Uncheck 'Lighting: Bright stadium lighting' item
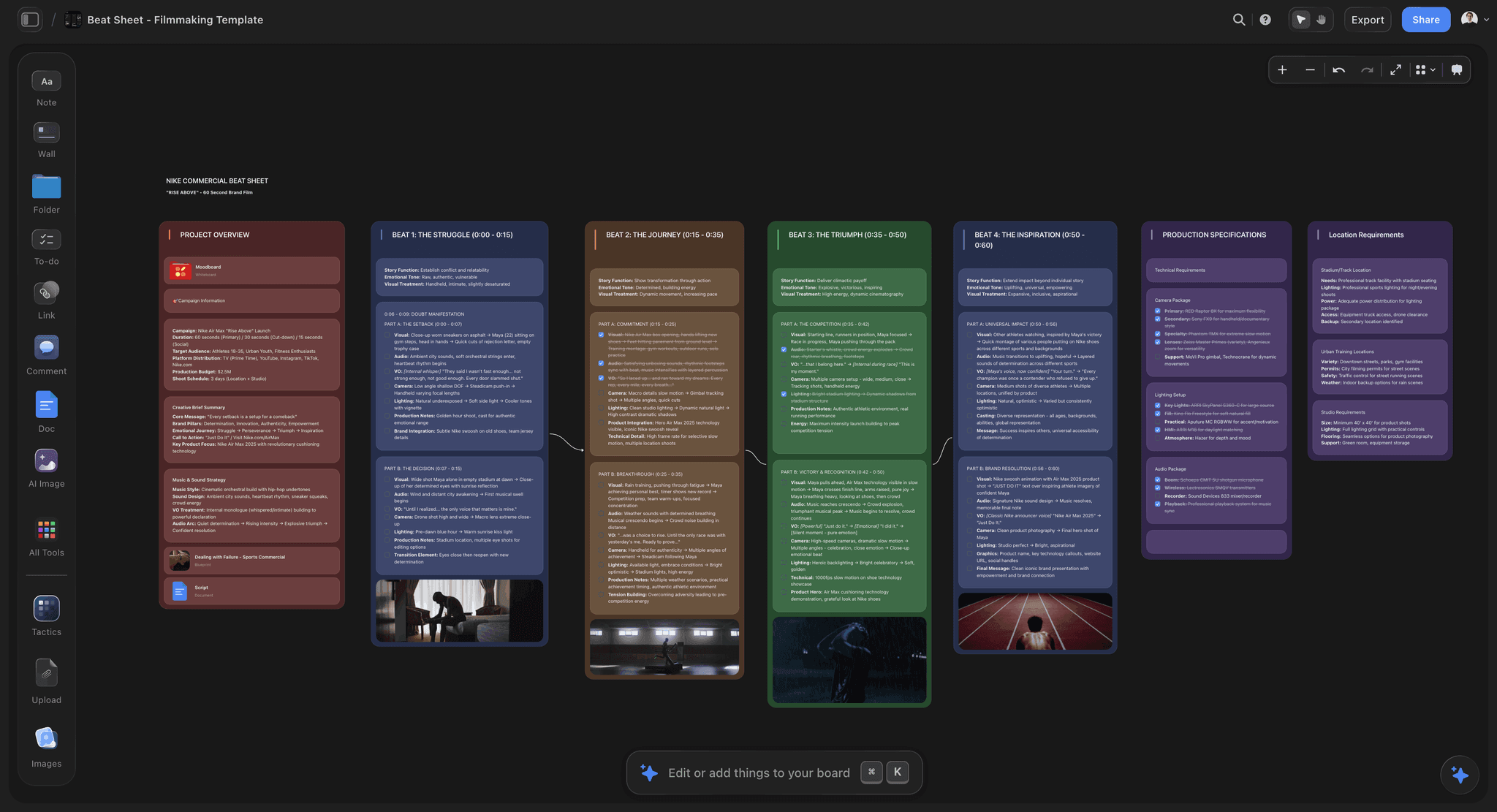Image resolution: width=1497 pixels, height=812 pixels. tap(784, 394)
